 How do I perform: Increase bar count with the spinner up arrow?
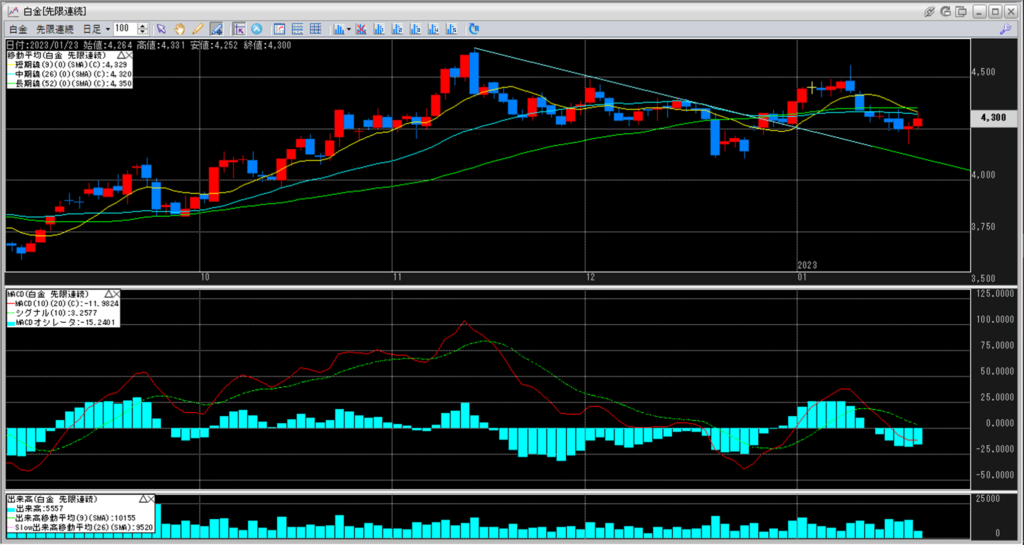coord(144,26)
